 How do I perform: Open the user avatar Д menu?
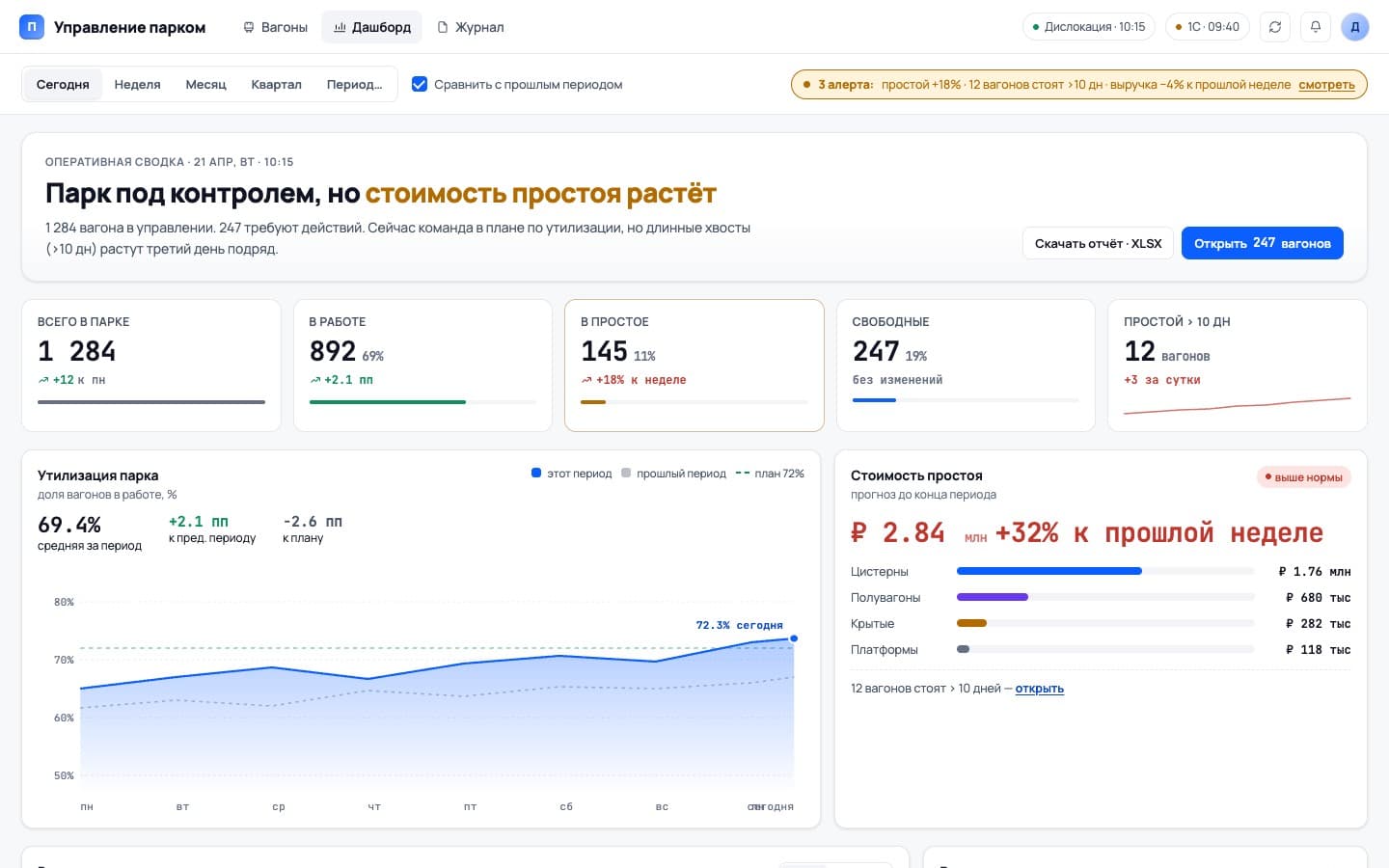(x=1355, y=27)
